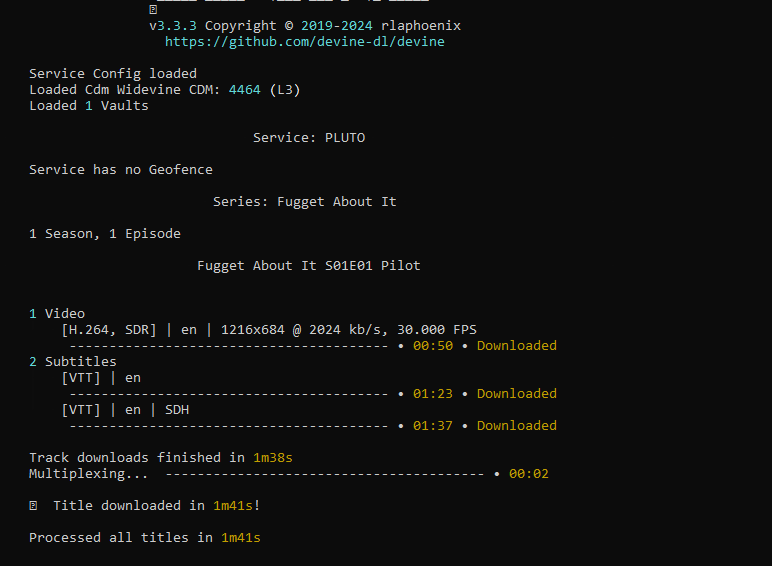Click the video track progress bar
The width and height of the screenshot is (772, 566).
[228, 346]
